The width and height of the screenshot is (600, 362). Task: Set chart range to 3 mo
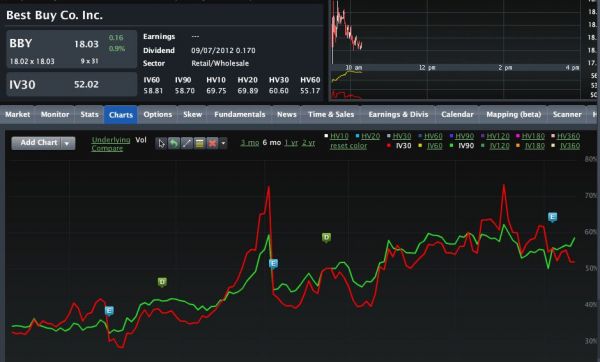tap(249, 143)
